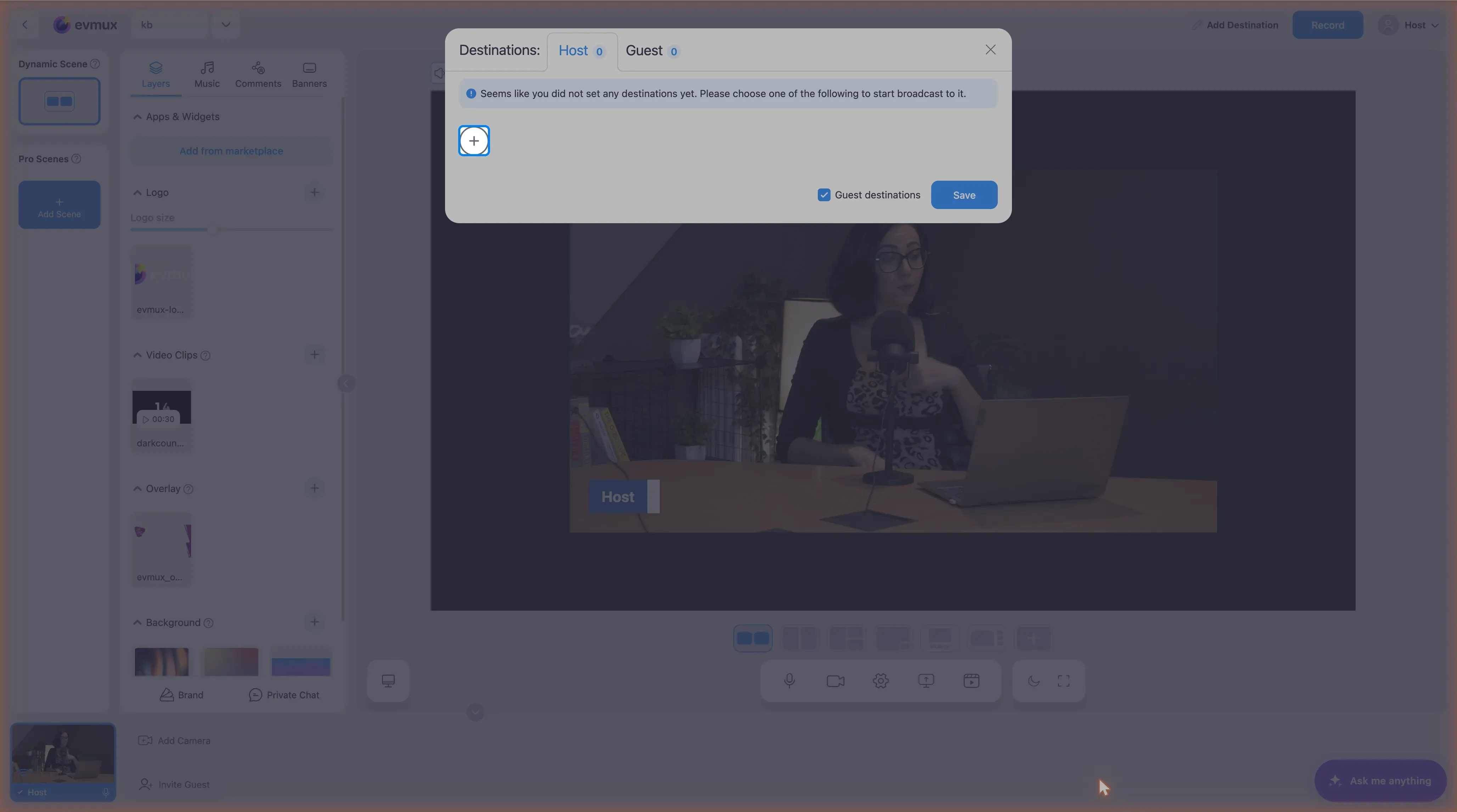
Task: Open the Layers tab
Action: click(156, 75)
